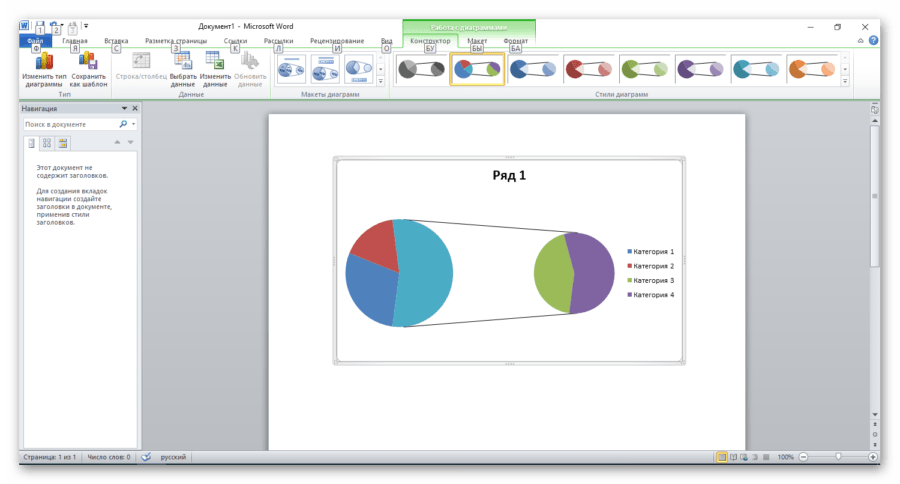
Task: Switch to the Макет chart tab
Action: (477, 41)
